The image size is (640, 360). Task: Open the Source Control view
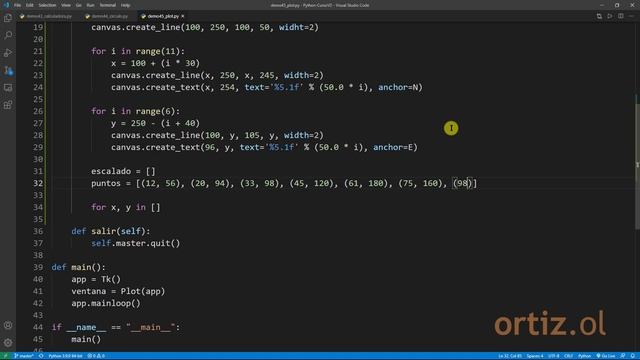pyautogui.click(x=8, y=70)
